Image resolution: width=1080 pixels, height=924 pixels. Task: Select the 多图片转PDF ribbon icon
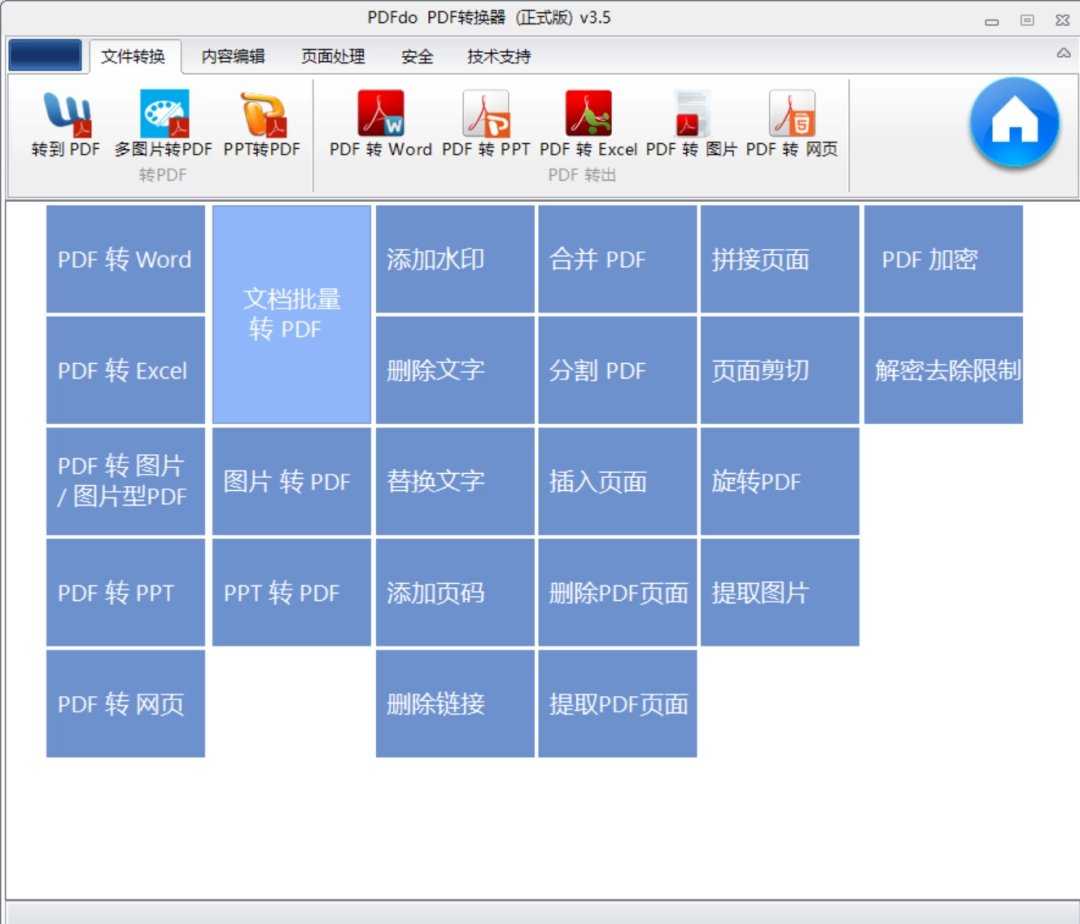(x=163, y=124)
